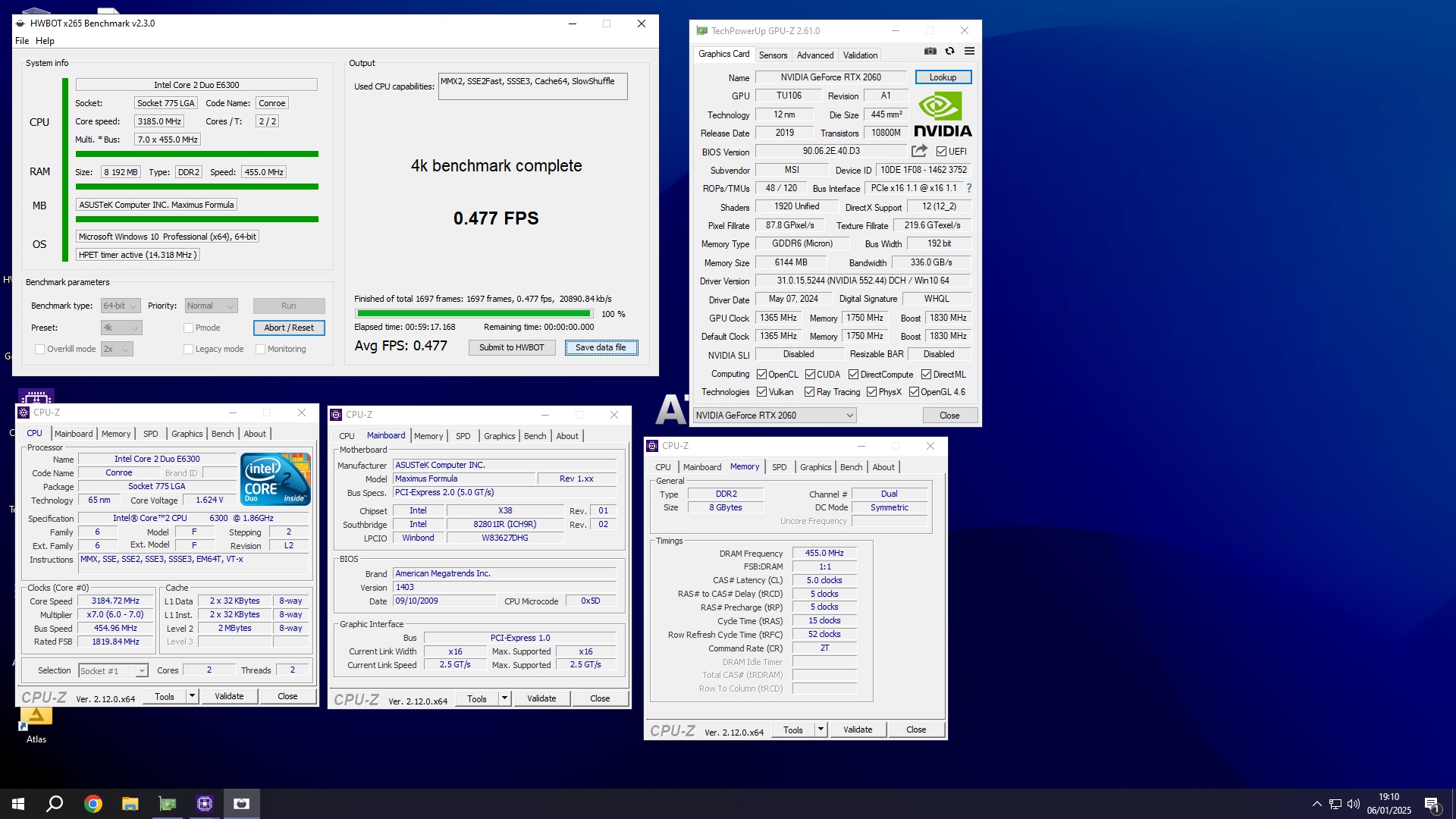Open the notification center icon
Viewport: 1456px width, 819px height.
(1432, 804)
